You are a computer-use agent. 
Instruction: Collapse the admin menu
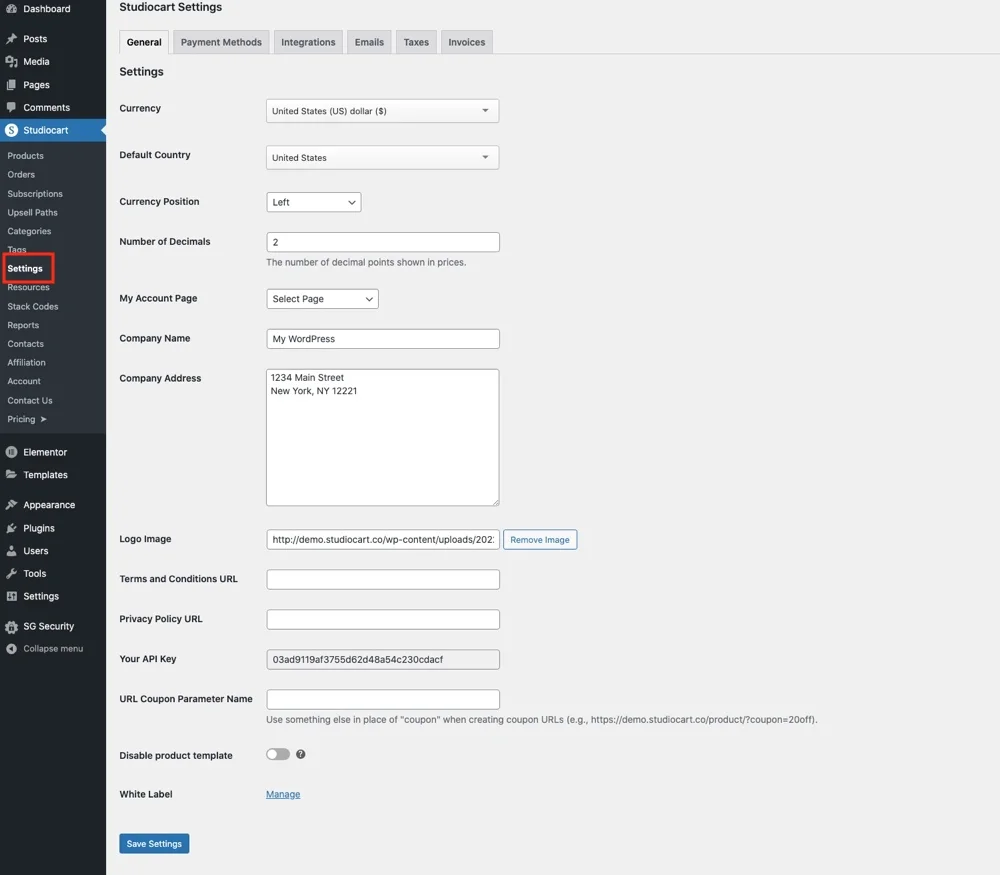tap(13, 648)
